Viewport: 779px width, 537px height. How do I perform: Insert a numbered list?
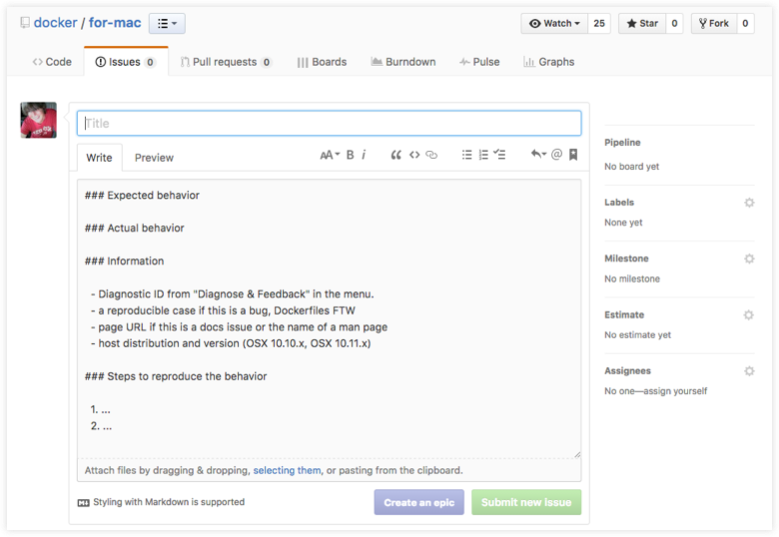click(483, 155)
